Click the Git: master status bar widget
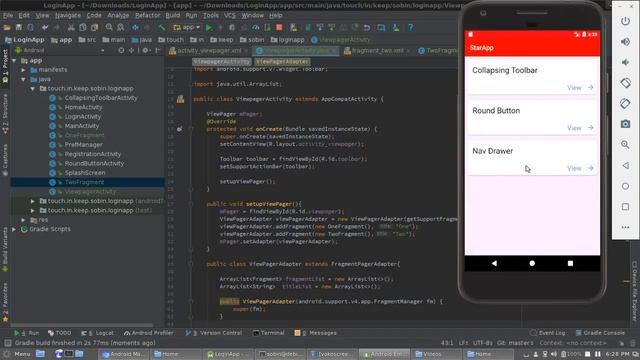The height and width of the screenshot is (360, 640). pos(516,343)
